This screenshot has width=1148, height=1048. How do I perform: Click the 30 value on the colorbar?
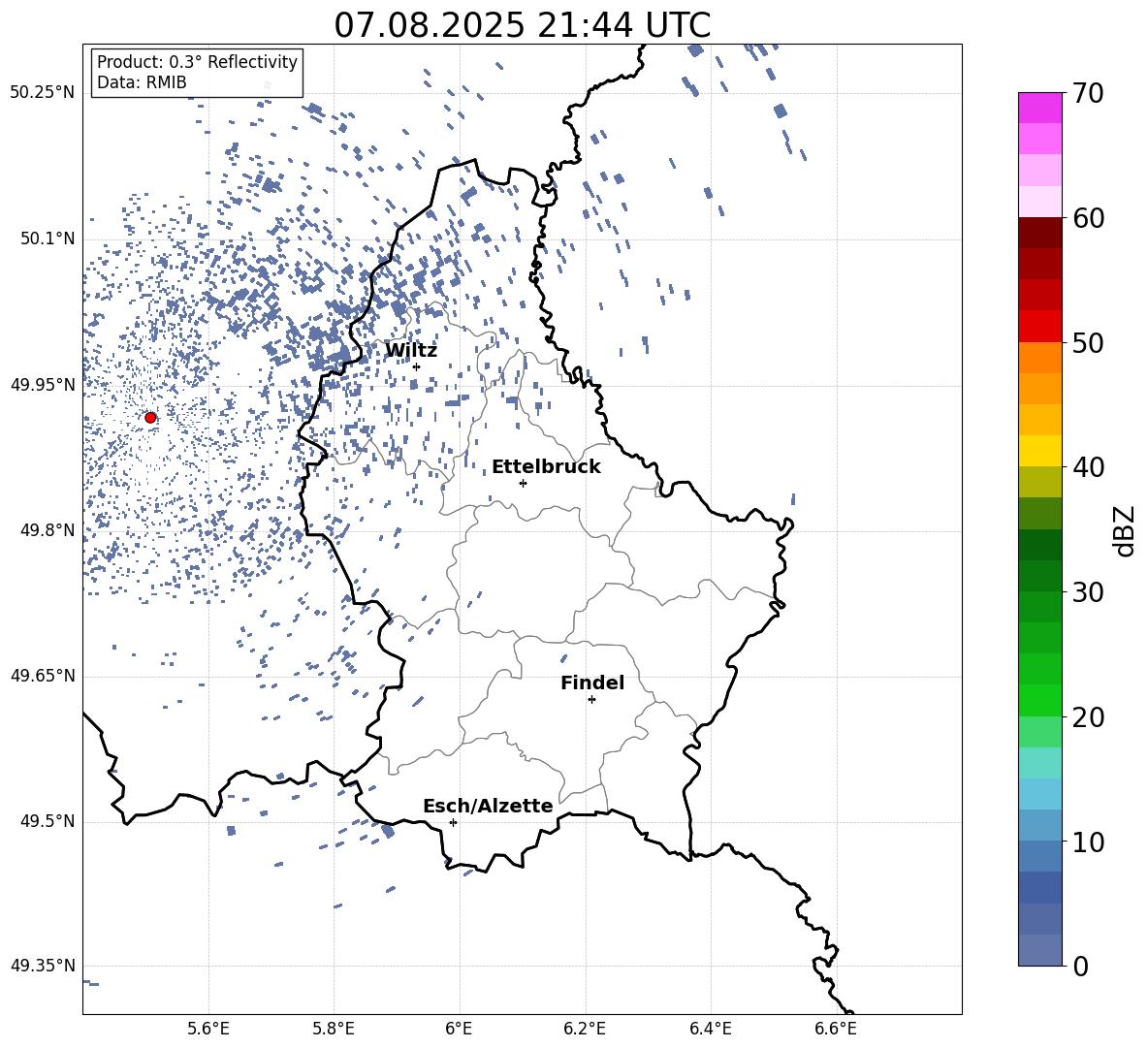1087,592
